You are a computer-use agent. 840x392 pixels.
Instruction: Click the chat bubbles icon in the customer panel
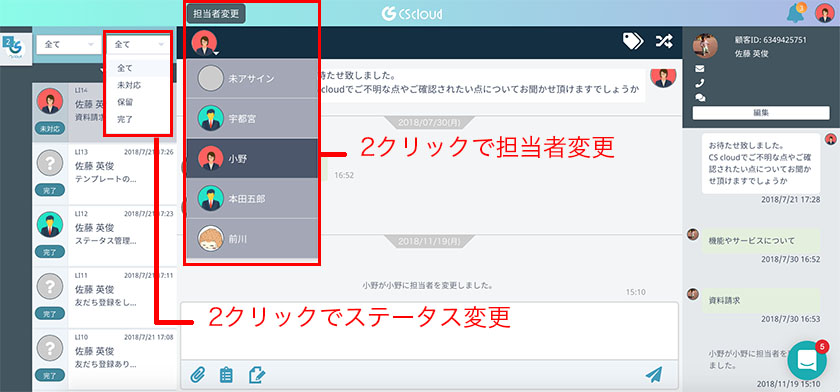click(x=700, y=98)
